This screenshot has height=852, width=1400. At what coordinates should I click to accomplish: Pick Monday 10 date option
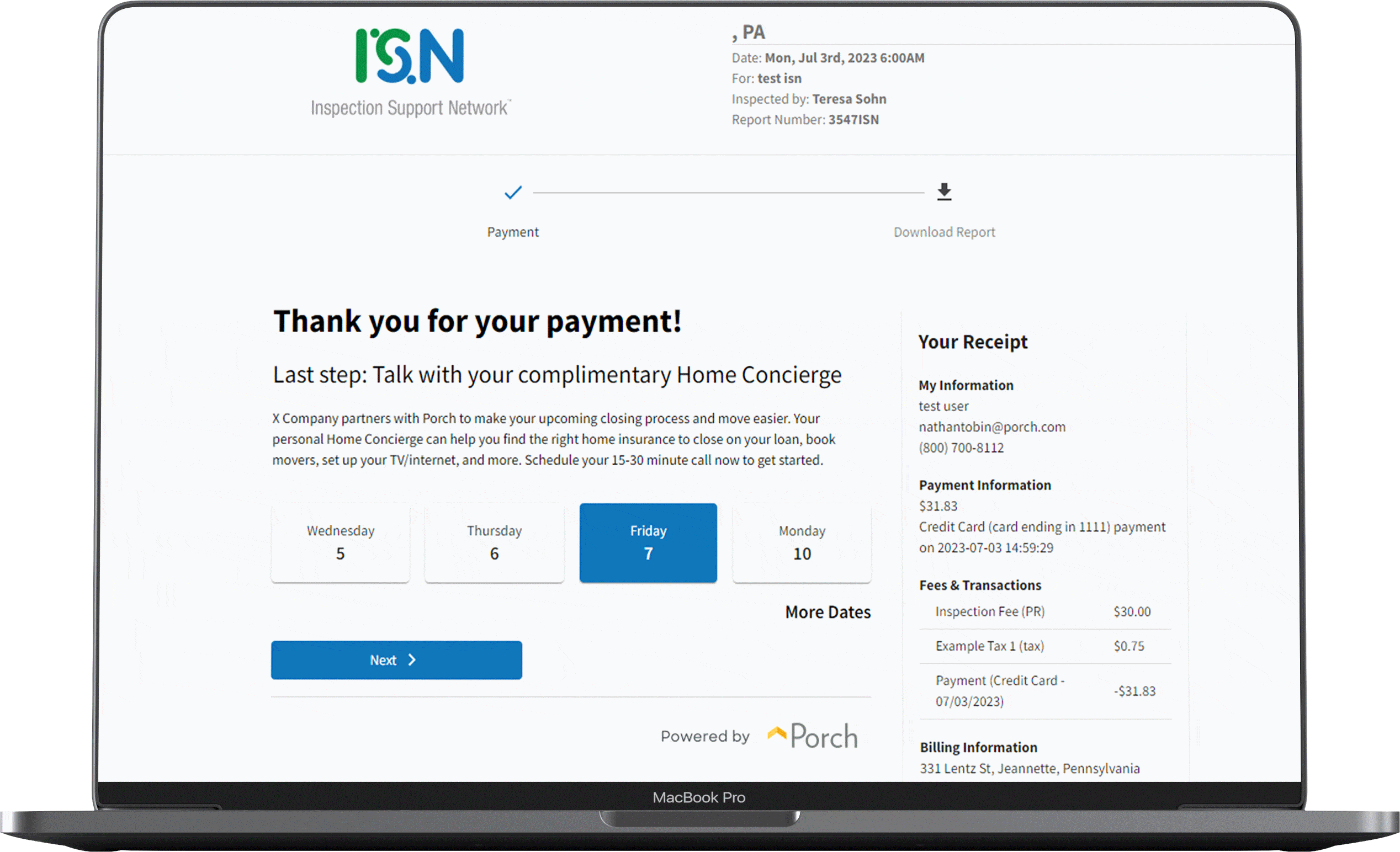pyautogui.click(x=802, y=542)
